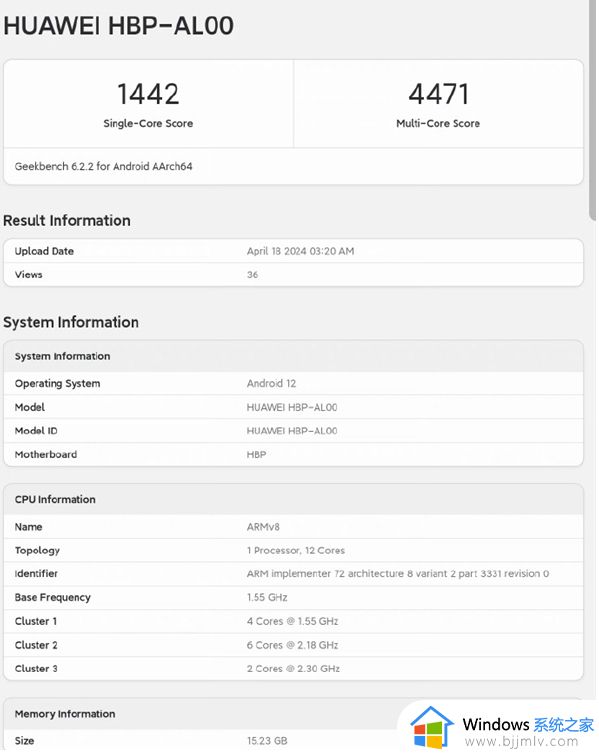Viewport: 599px width, 755px height.
Task: Click the Upload Date label
Action: [x=44, y=251]
